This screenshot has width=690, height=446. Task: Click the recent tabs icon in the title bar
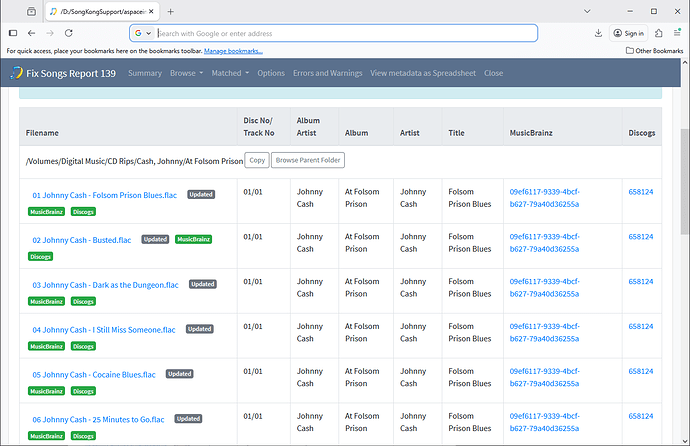point(32,11)
